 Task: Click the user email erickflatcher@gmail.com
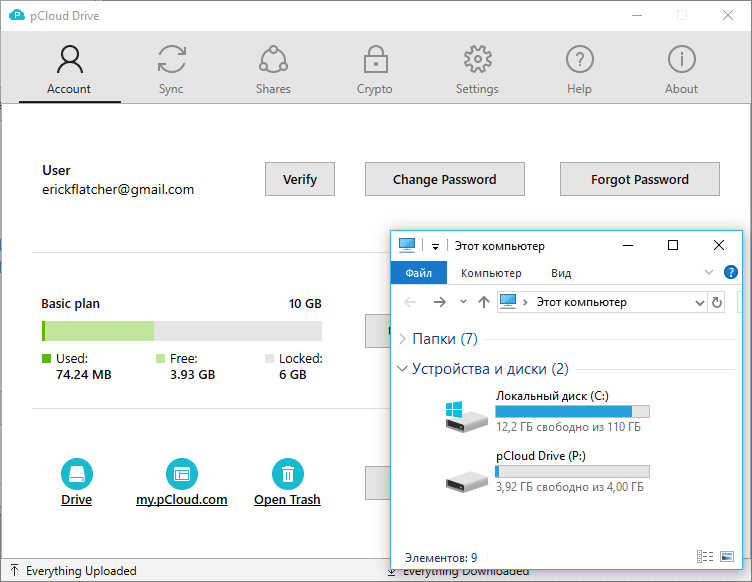118,189
